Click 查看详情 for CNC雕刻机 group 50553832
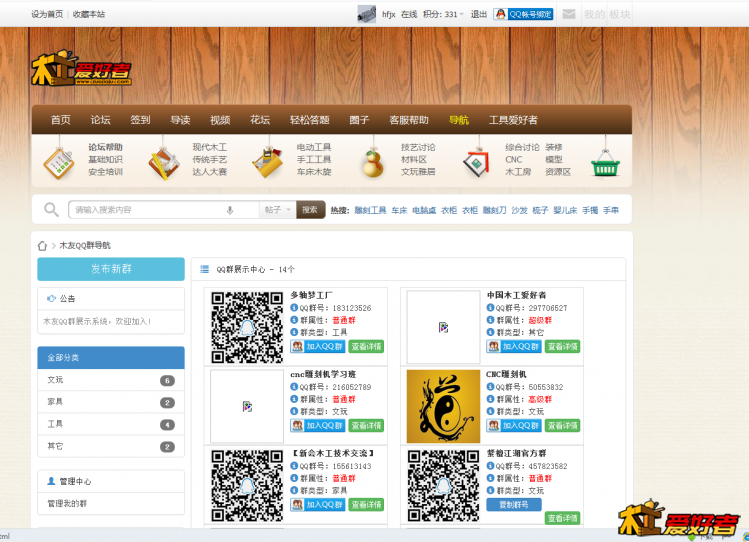 point(562,425)
